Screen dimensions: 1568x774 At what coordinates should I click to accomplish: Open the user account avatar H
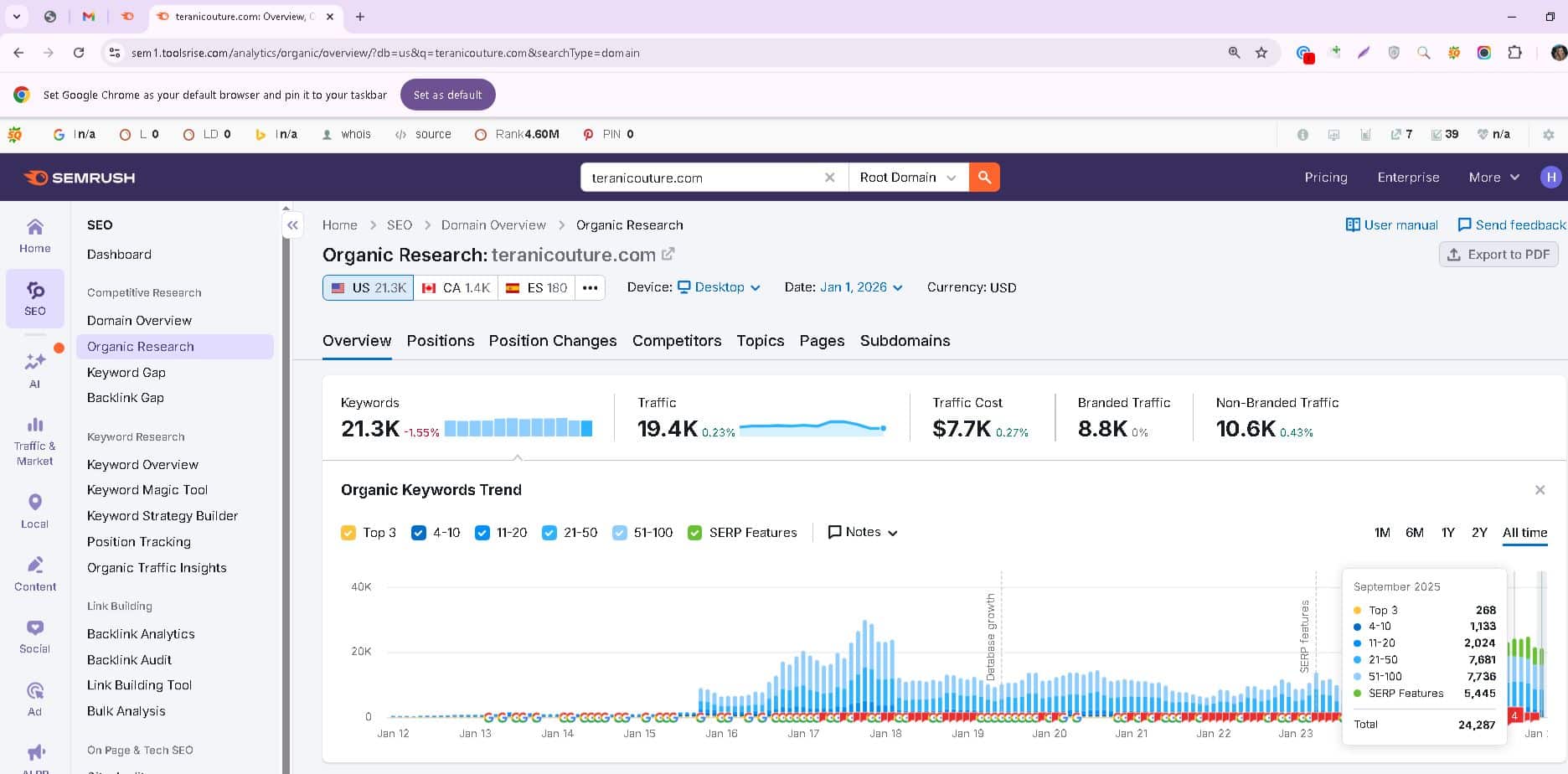point(1551,177)
